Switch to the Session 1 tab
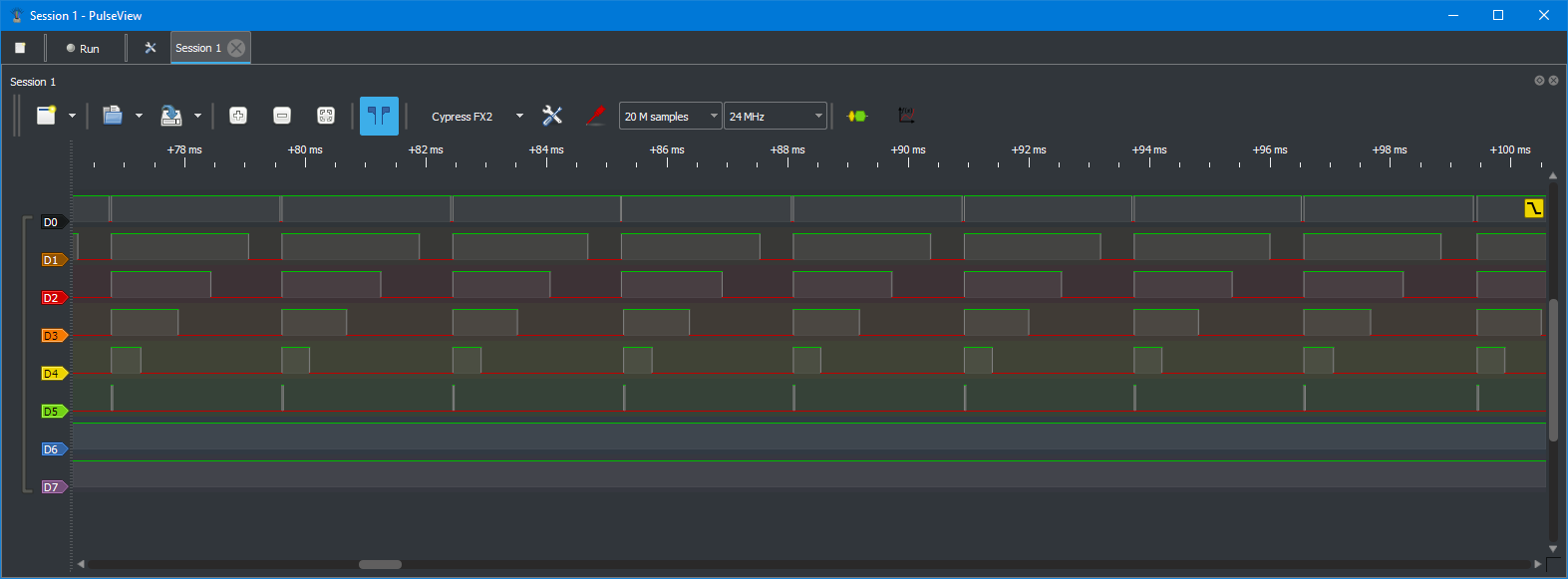Viewport: 1568px width, 579px height. point(198,48)
